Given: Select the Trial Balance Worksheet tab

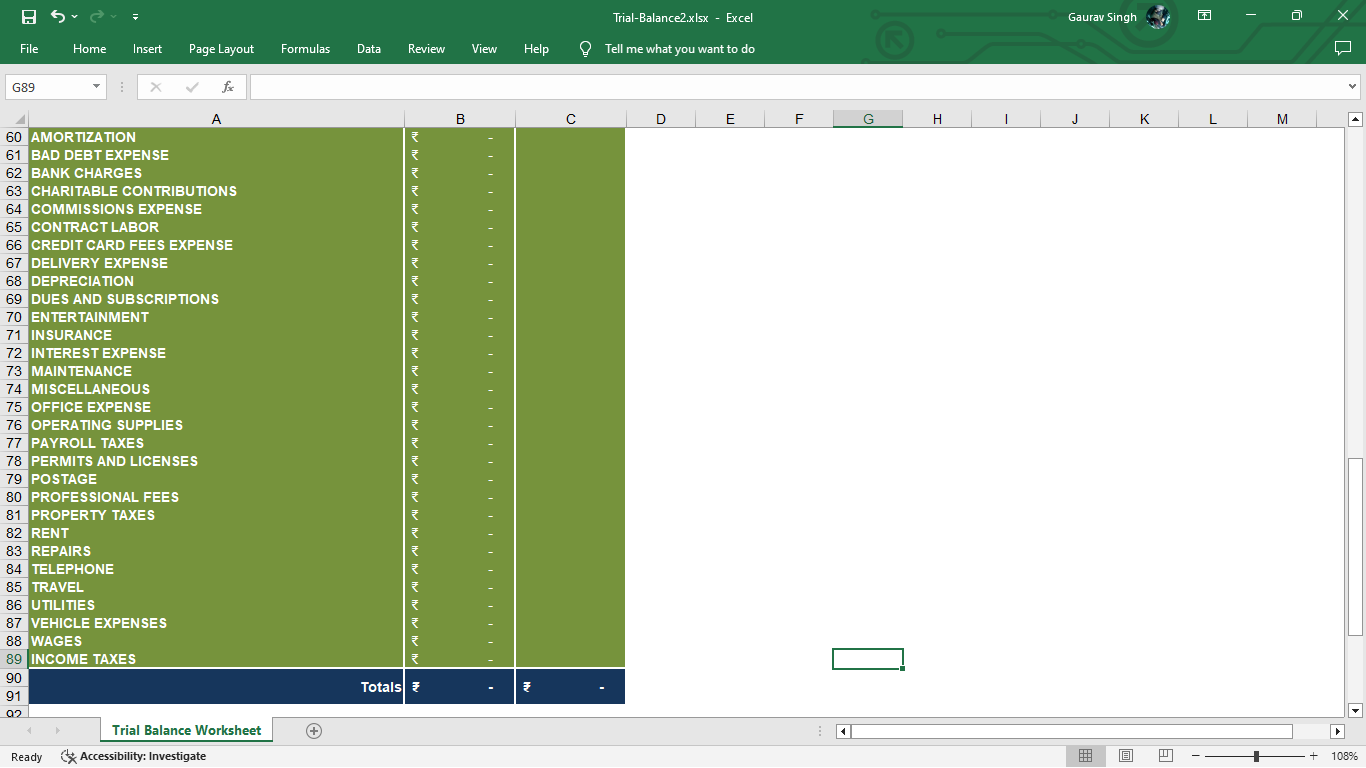Looking at the screenshot, I should (186, 731).
